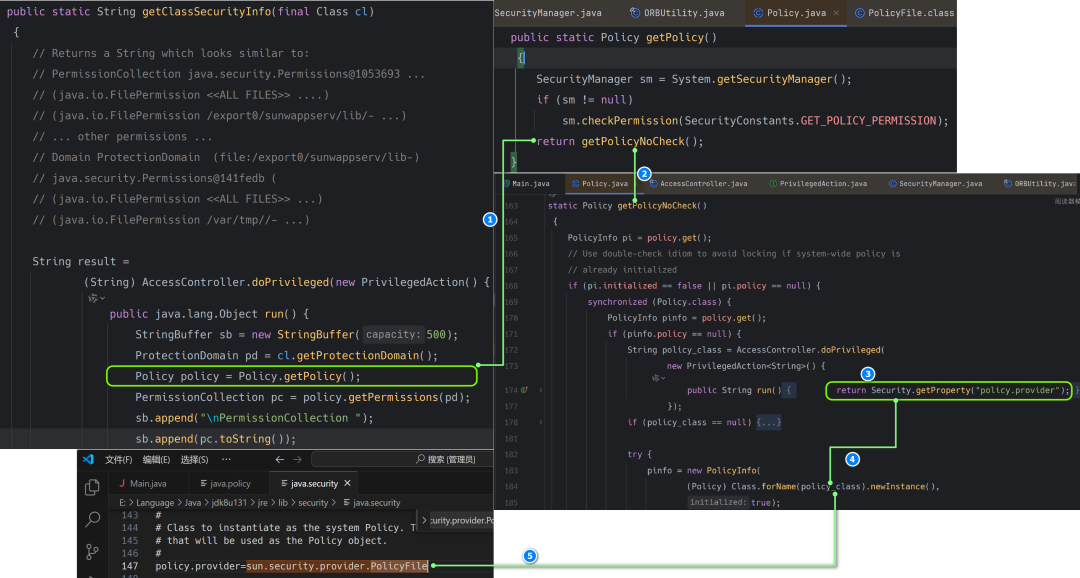Image resolution: width=1080 pixels, height=578 pixels.
Task: Open inlay hint dropdown above public String run()
Action: [656, 378]
